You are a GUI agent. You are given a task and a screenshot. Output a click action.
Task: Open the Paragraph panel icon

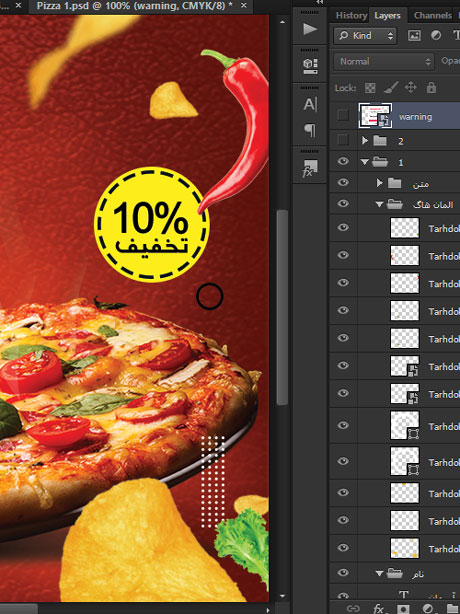[x=310, y=130]
